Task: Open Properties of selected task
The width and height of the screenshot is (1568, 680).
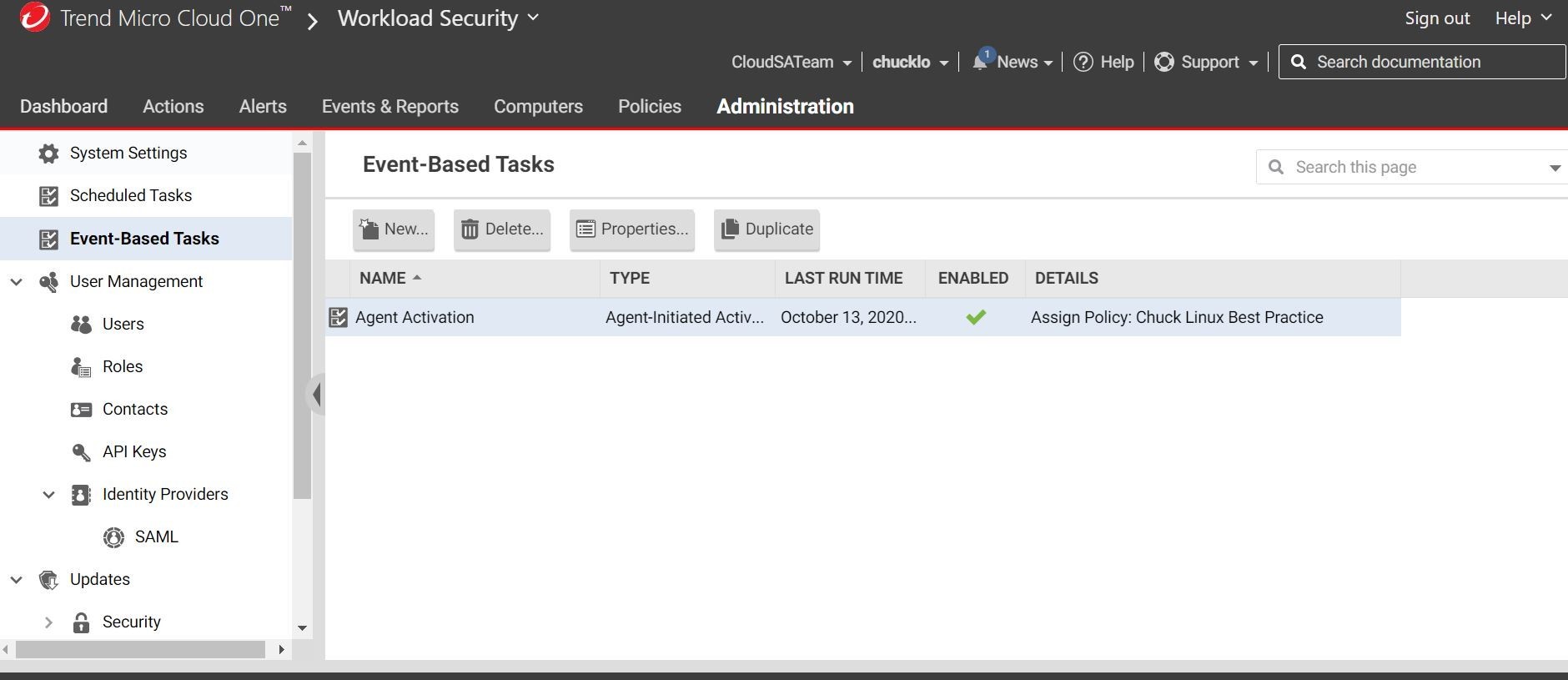Action: coord(632,229)
